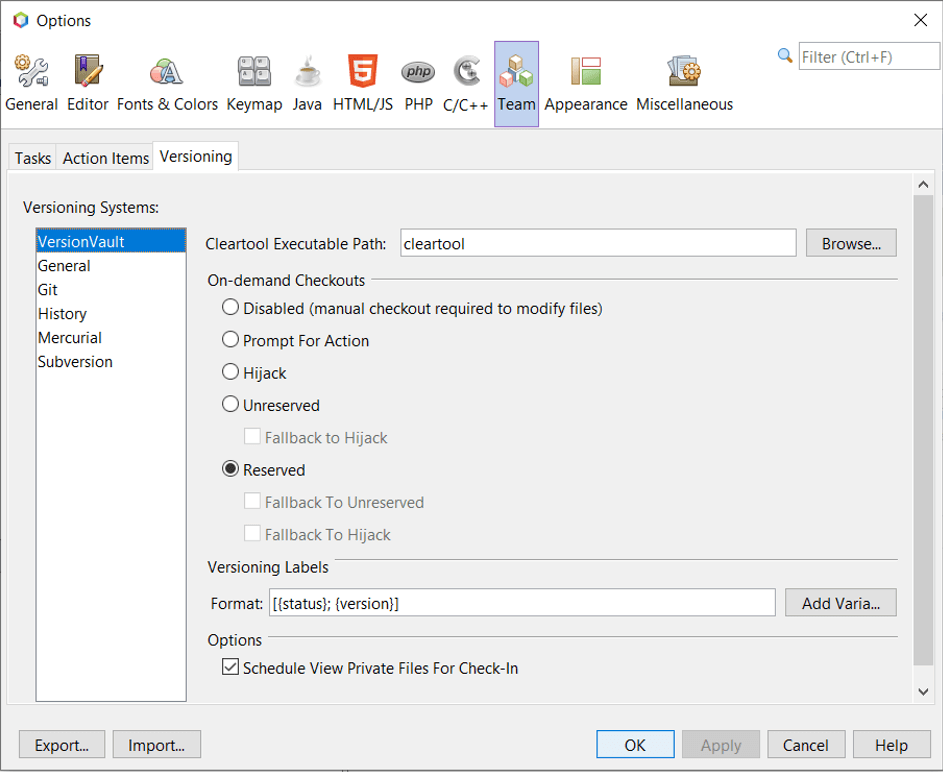Click the Export button

[62, 745]
